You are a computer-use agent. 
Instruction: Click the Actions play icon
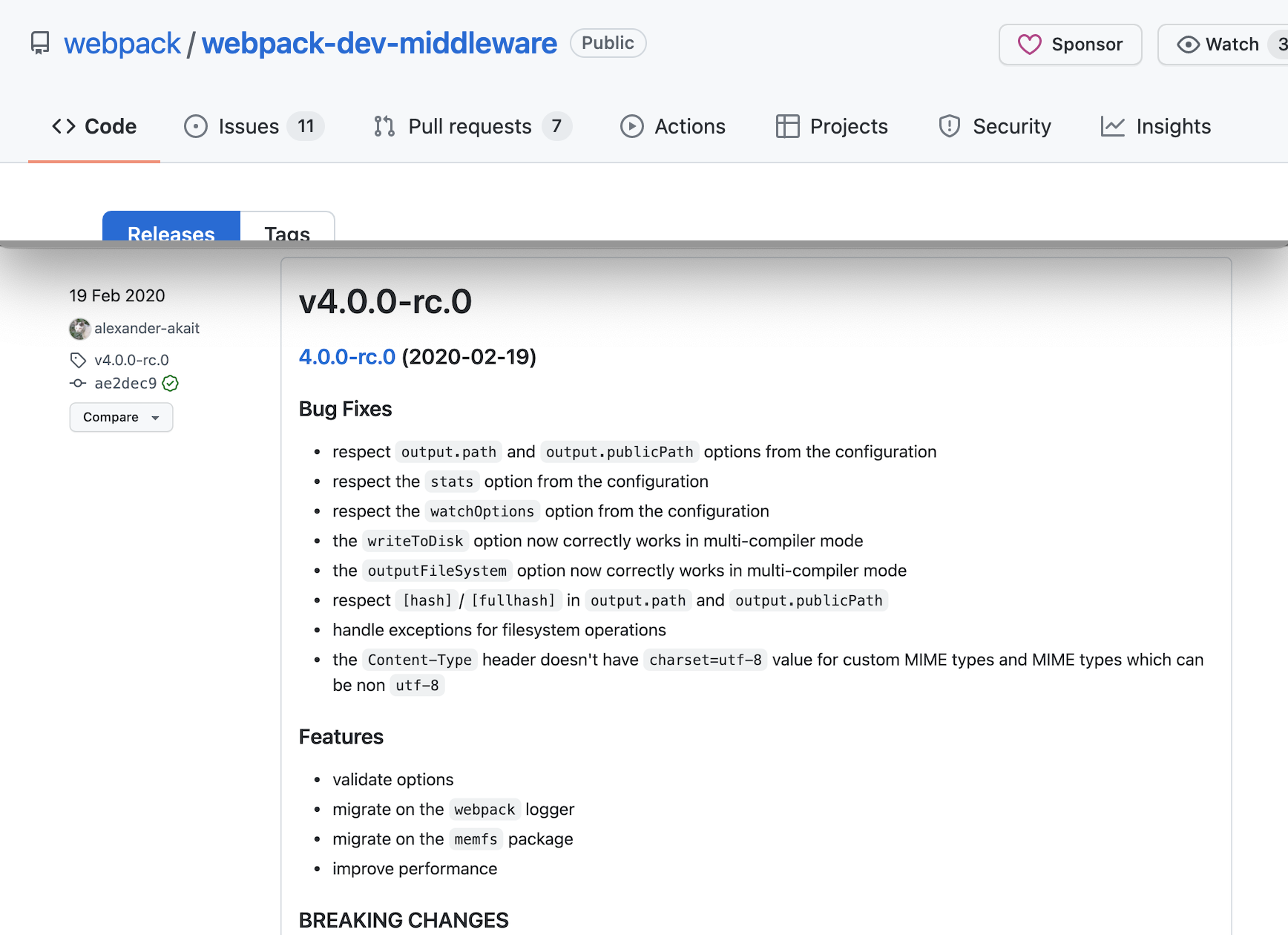pyautogui.click(x=631, y=126)
